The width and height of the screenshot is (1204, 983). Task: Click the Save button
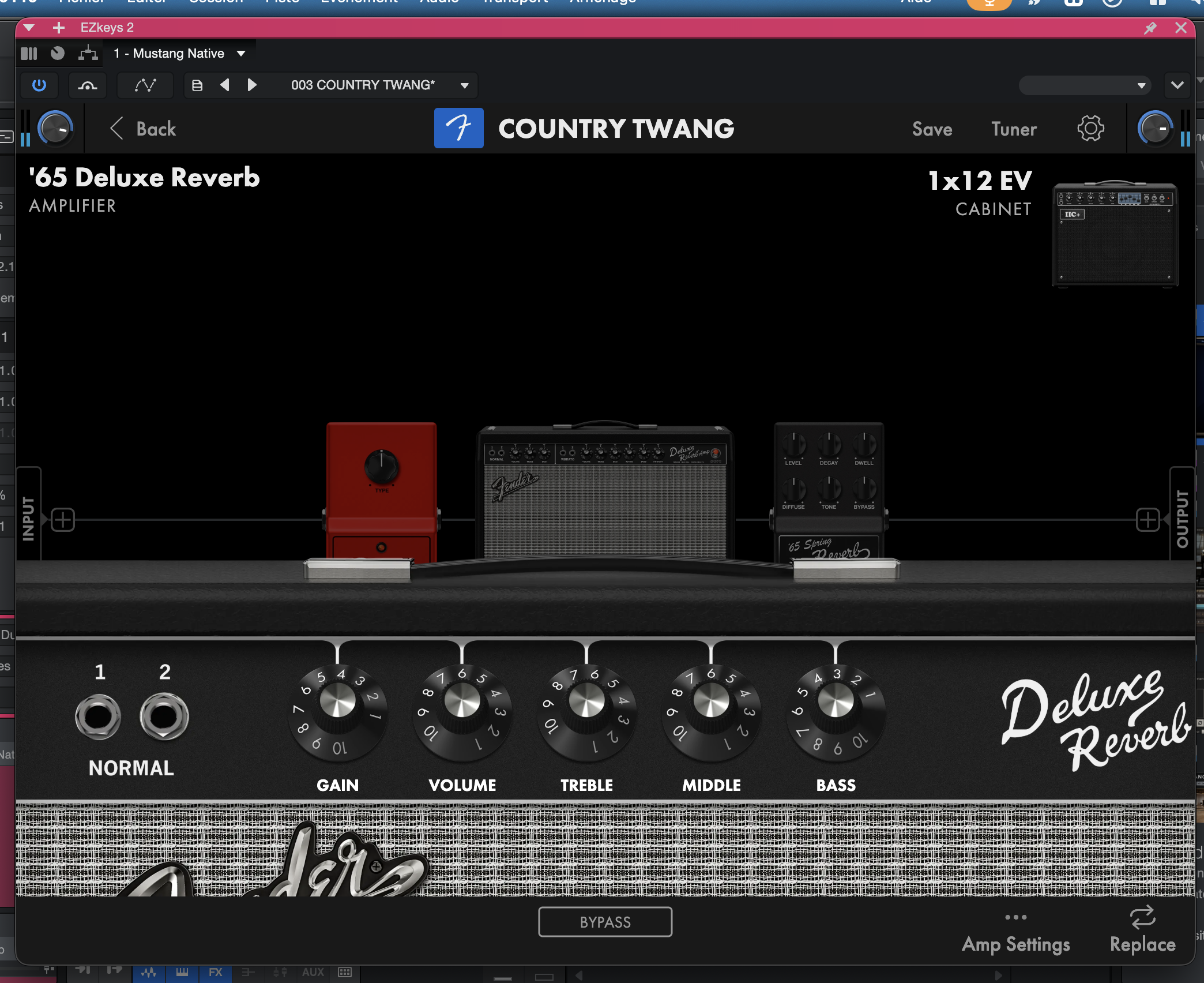tap(932, 129)
